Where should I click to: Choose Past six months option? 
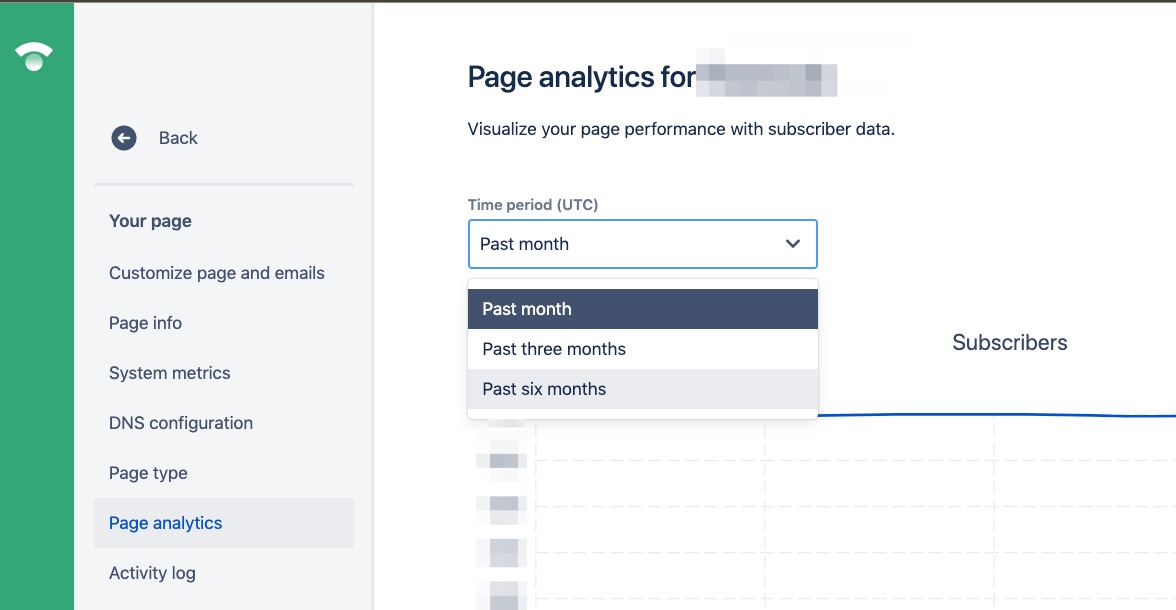[x=642, y=389]
